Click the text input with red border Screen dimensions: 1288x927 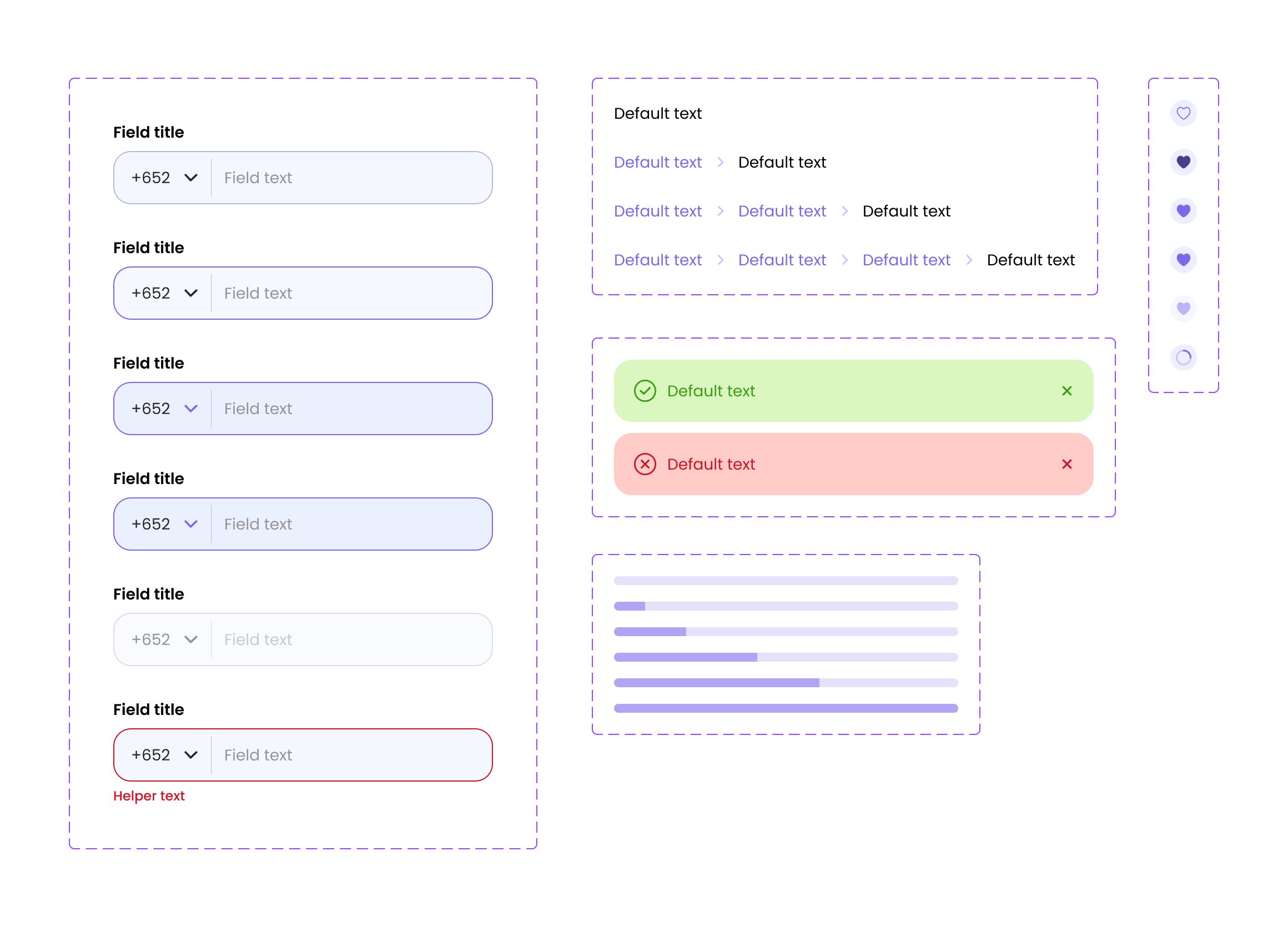tap(349, 755)
